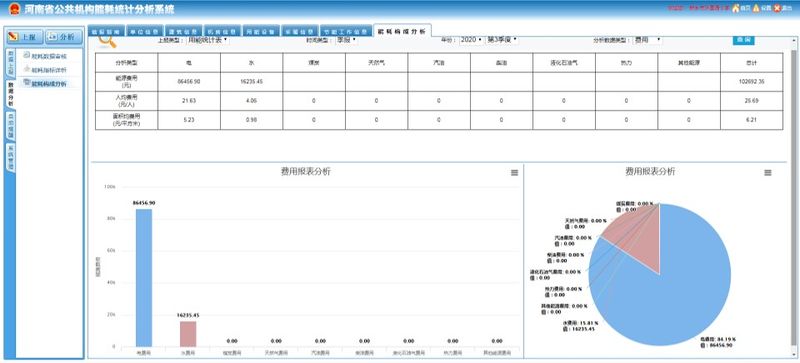Switch to the 单位信息 tab

(145, 31)
